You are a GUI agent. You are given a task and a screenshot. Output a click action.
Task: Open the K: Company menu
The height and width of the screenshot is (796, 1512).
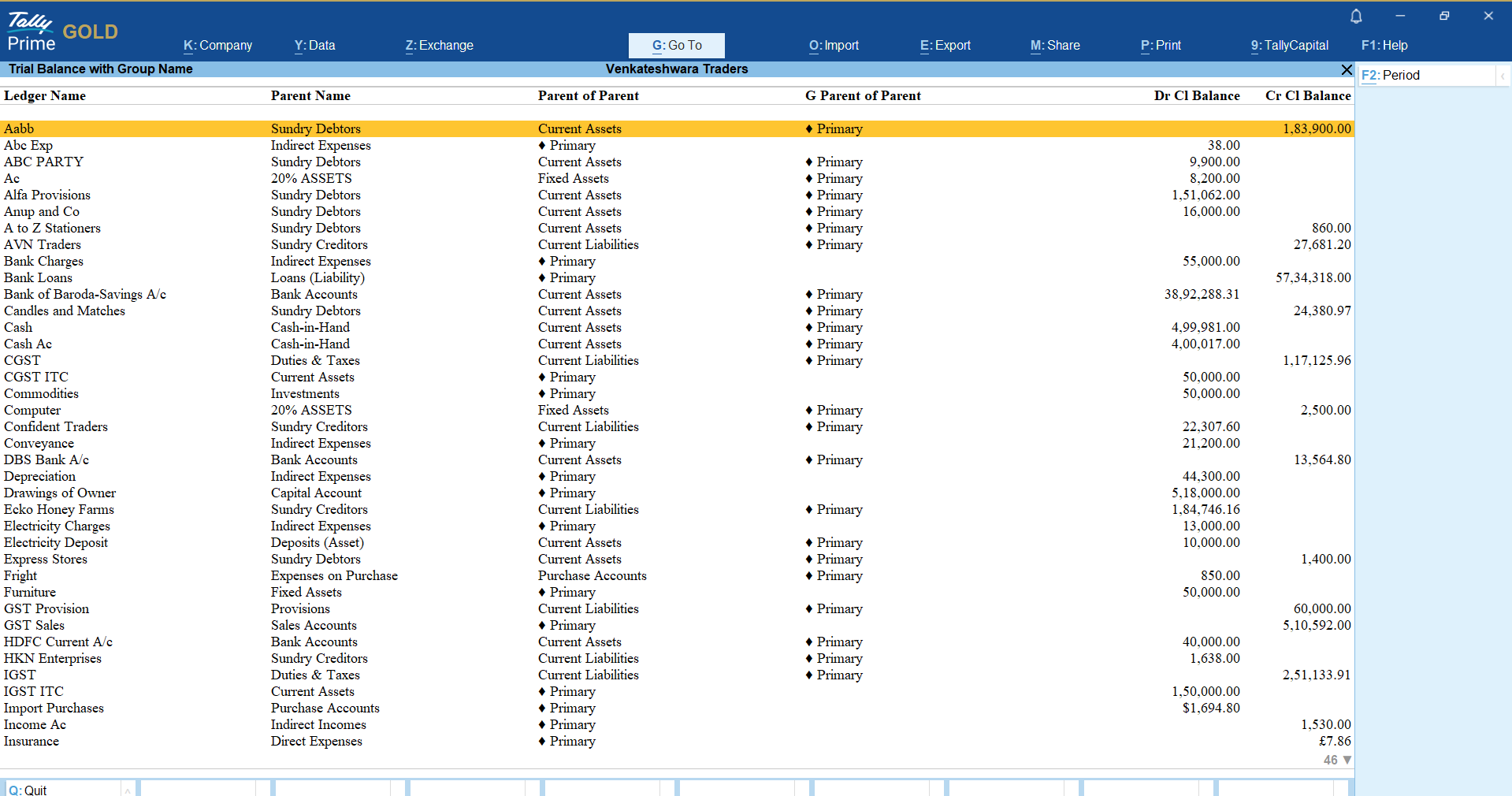coord(217,46)
